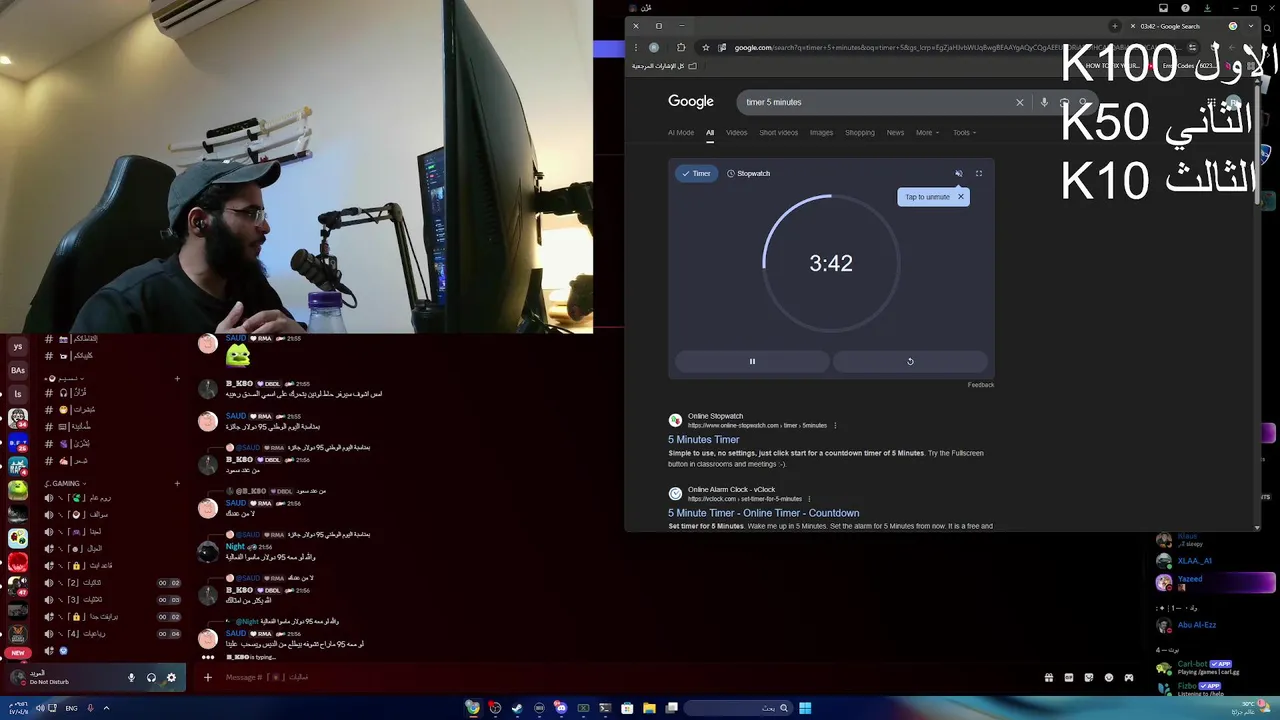Open member Yazeed in member list
Image resolution: width=1280 pixels, height=720 pixels.
click(1215, 582)
